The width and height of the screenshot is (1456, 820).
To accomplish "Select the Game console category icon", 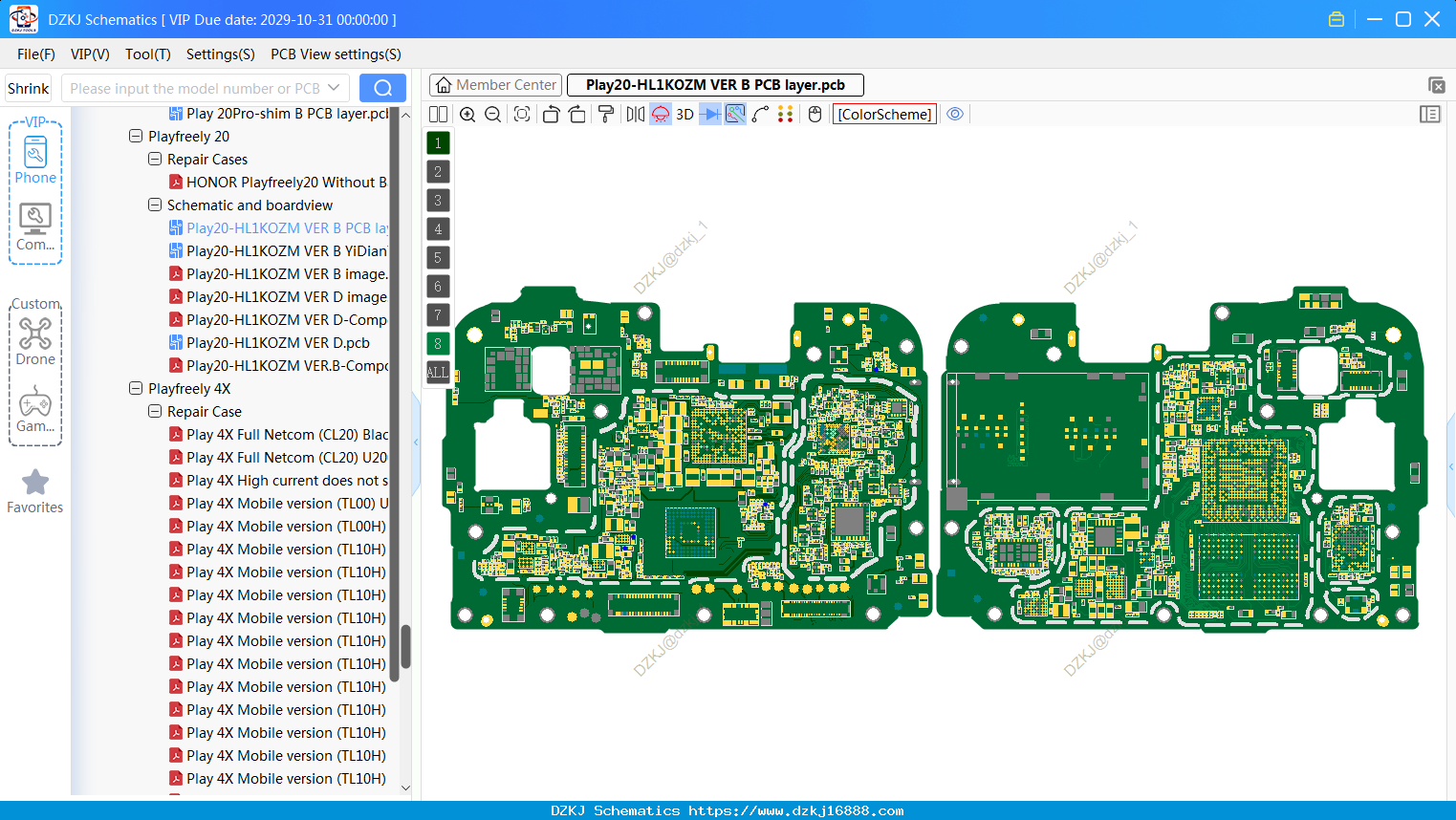I will click(x=35, y=409).
